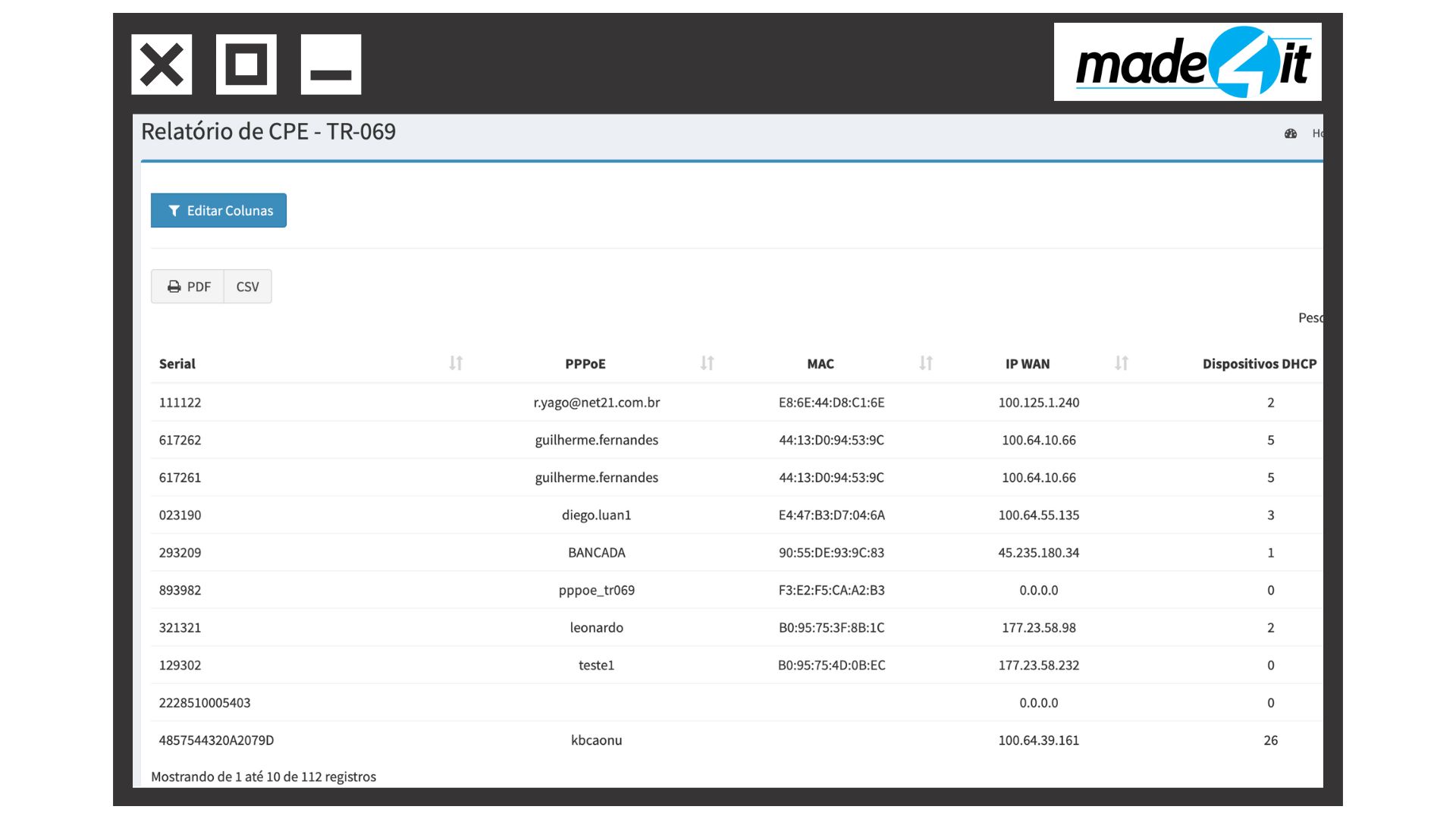Click the dashboard gauge icon in breadcrumb
The width and height of the screenshot is (1456, 819).
click(x=1291, y=133)
